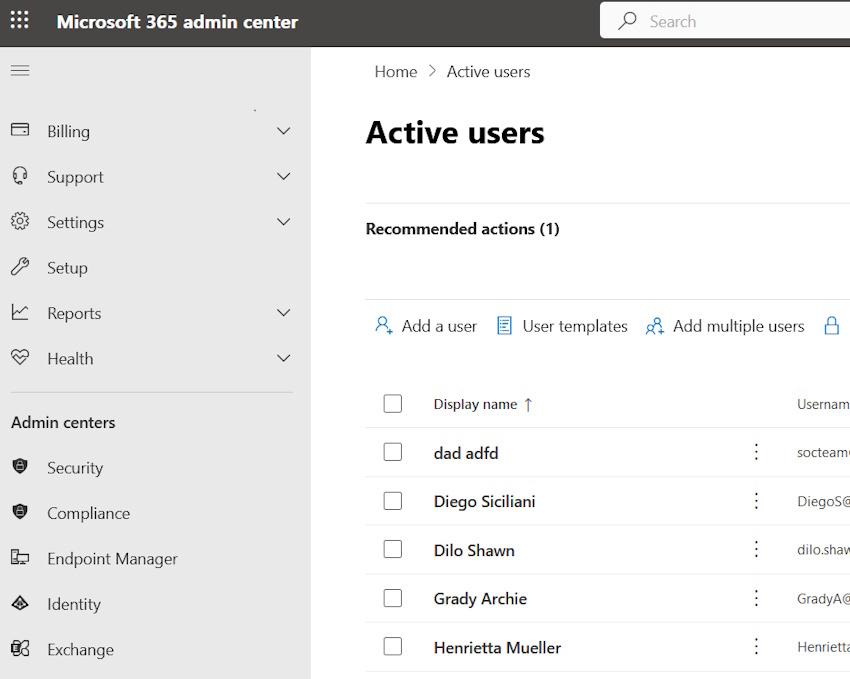Expand the Billing section

coord(283,131)
